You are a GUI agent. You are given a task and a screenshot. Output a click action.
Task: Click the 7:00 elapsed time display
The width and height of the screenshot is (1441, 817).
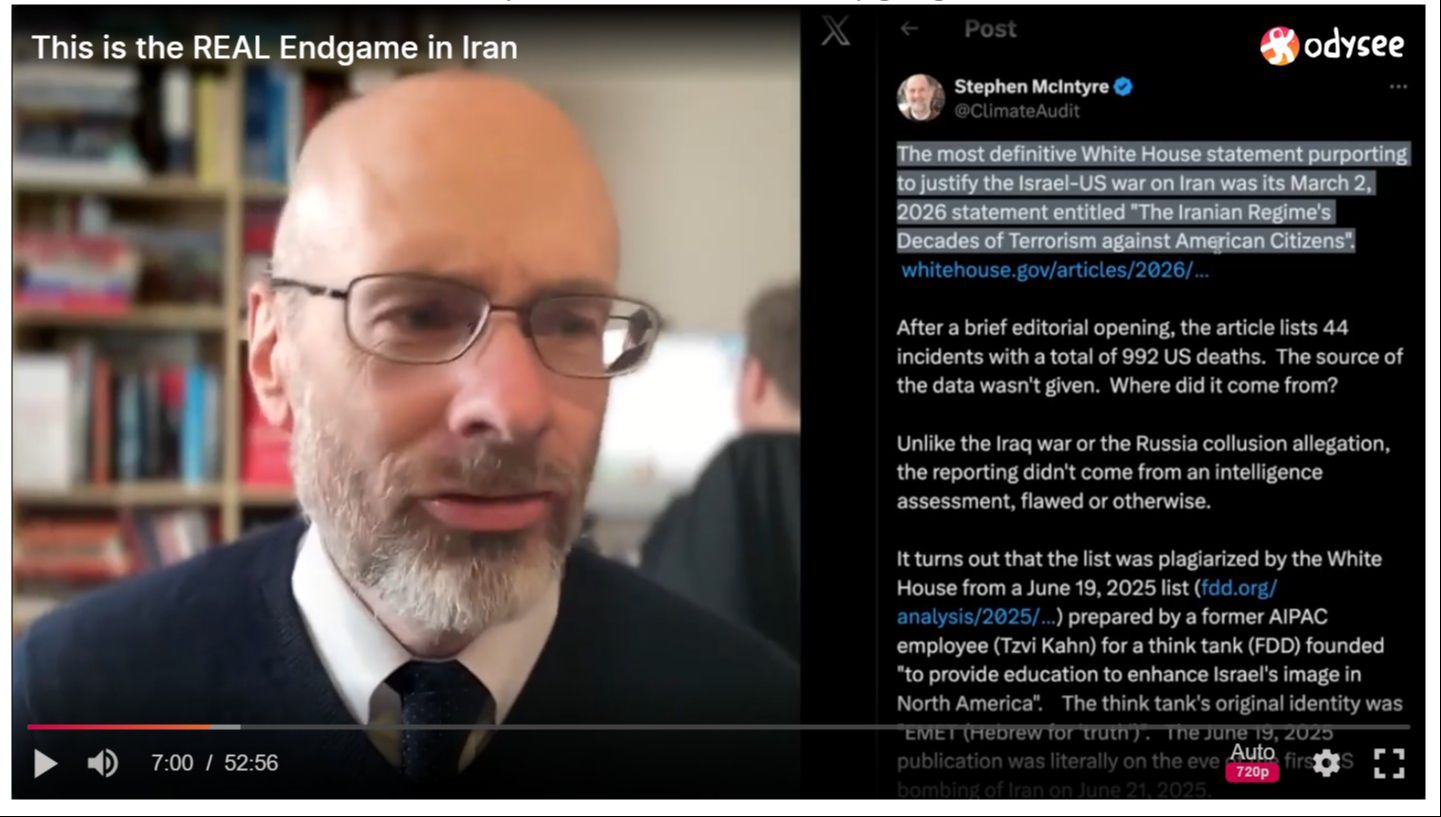pyautogui.click(x=172, y=763)
